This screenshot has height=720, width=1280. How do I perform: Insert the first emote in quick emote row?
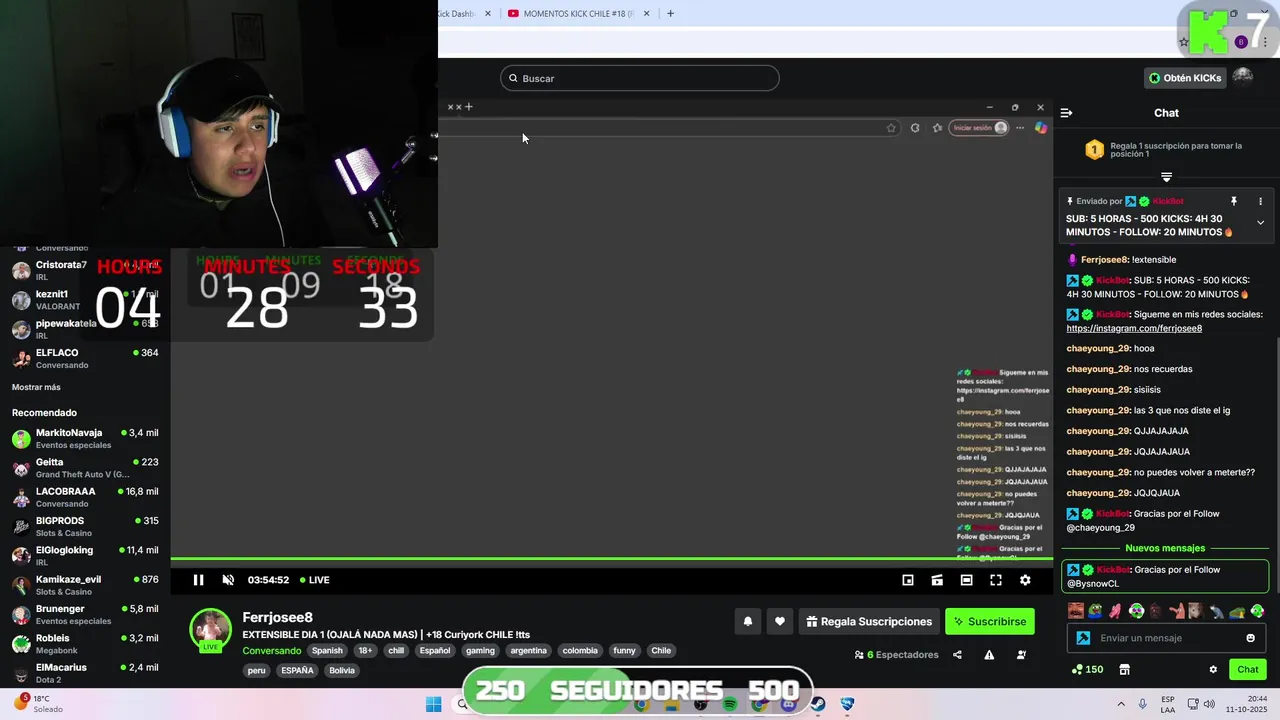tap(1076, 611)
